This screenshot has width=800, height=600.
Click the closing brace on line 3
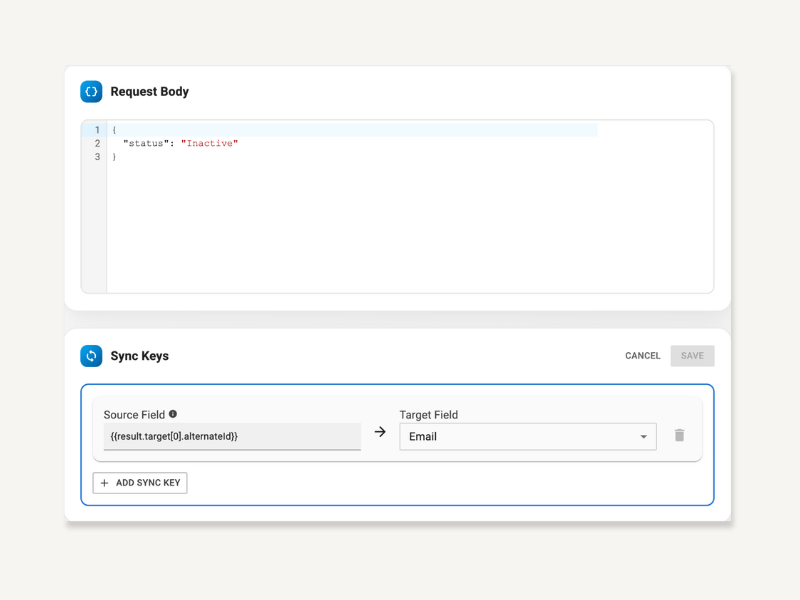pos(114,157)
